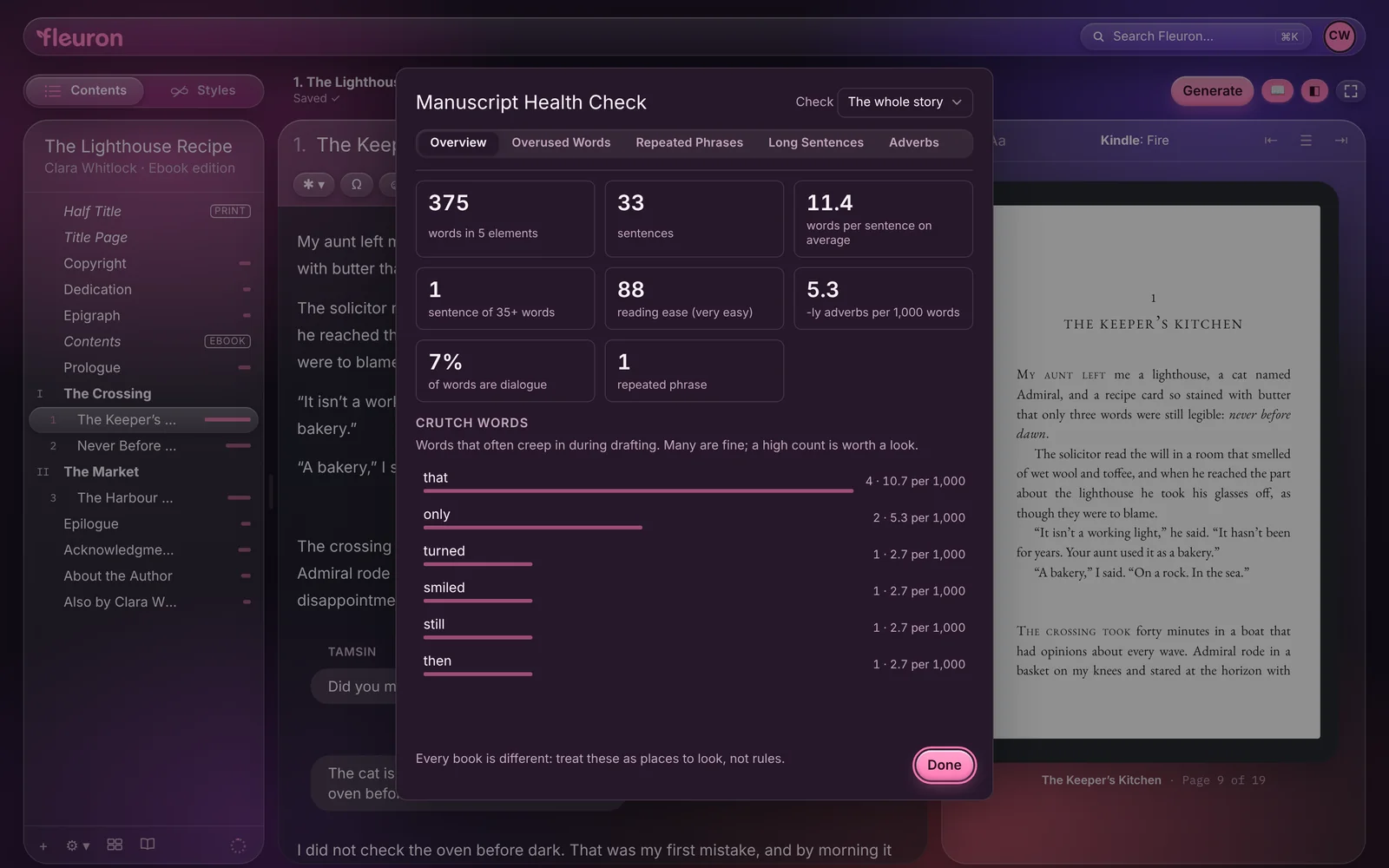
Task: Open the Kindle: Fire device selector
Action: point(1135,141)
